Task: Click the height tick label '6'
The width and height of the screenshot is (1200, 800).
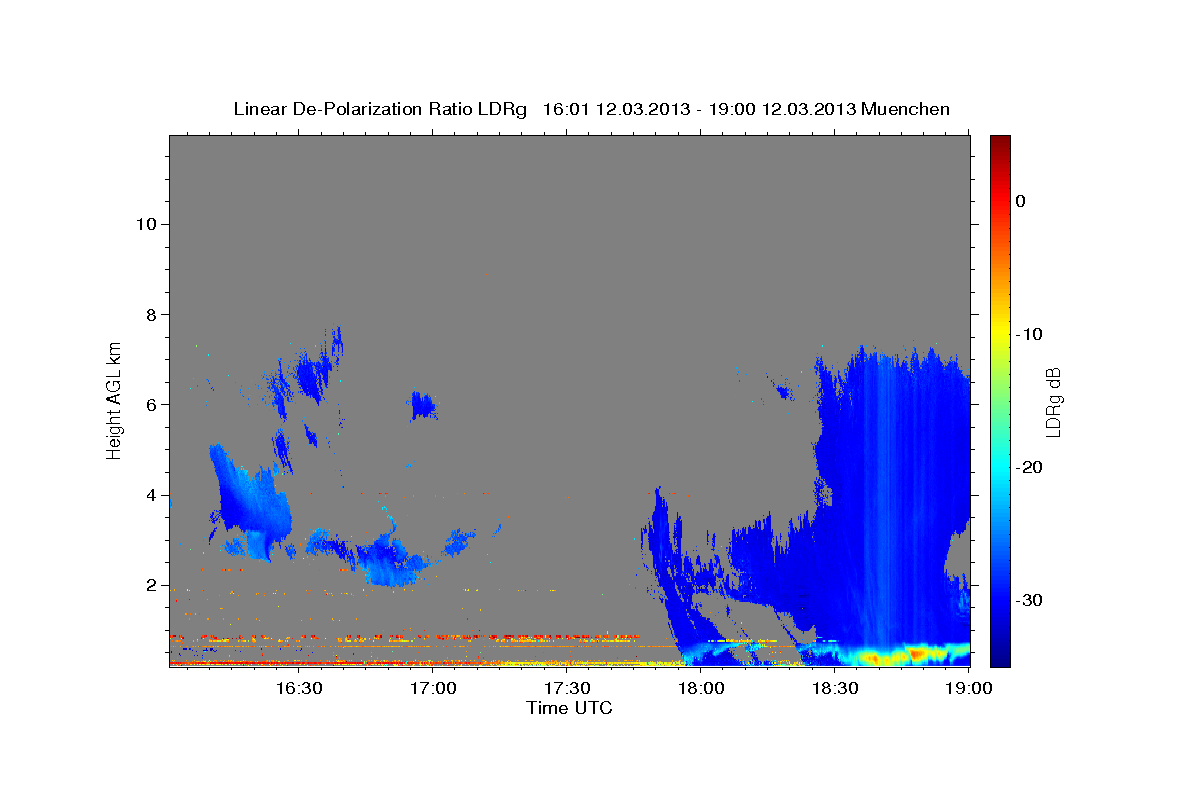Action: 150,405
